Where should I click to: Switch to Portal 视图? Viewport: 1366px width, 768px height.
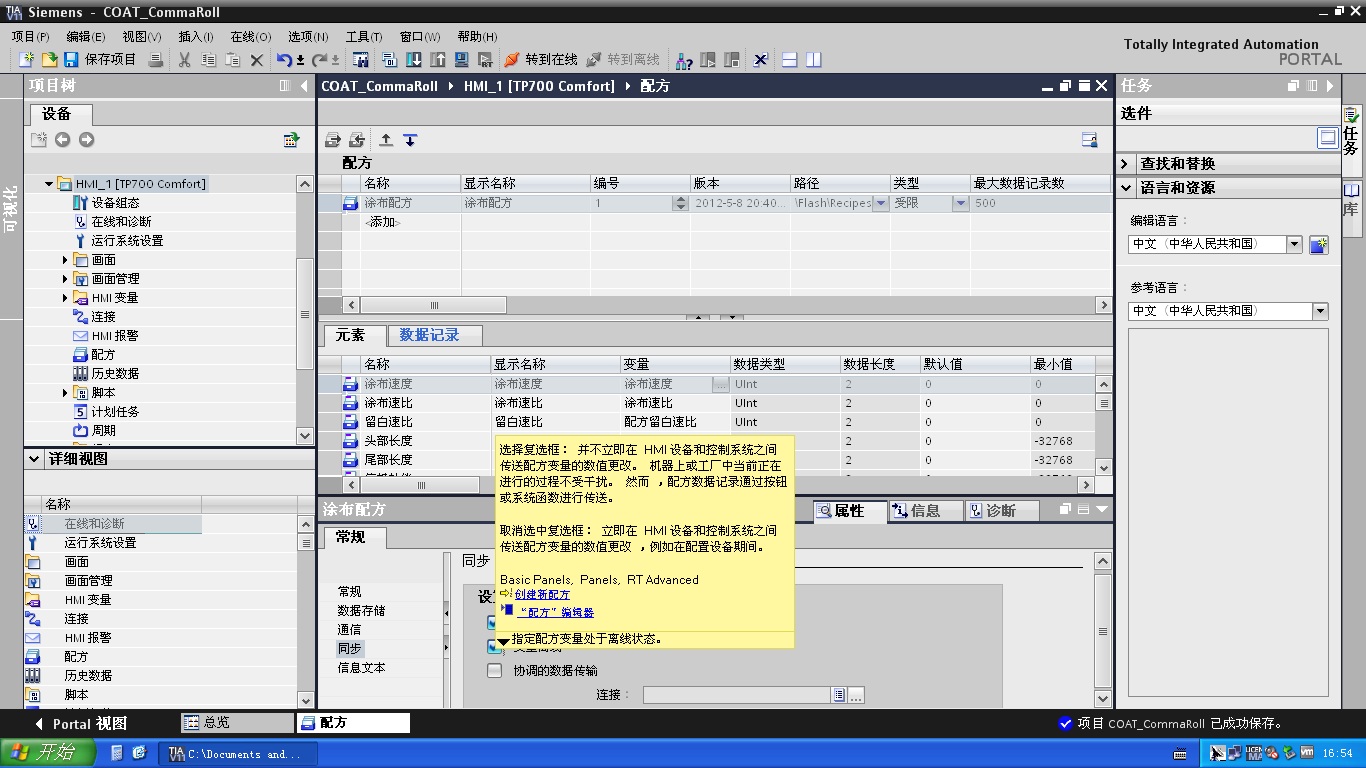coord(81,724)
